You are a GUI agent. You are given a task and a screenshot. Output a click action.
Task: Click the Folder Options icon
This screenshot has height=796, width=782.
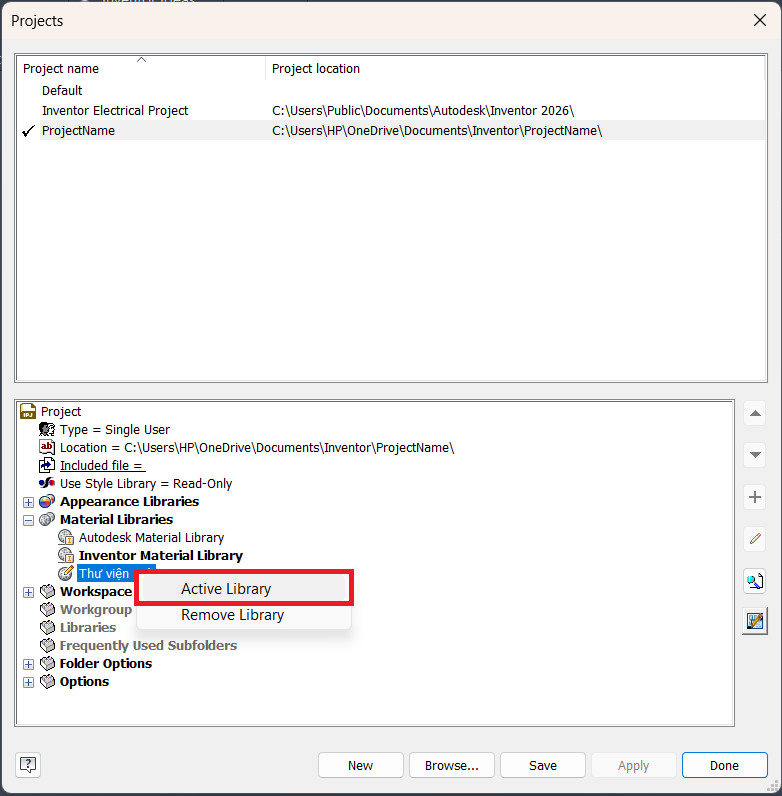(x=47, y=664)
